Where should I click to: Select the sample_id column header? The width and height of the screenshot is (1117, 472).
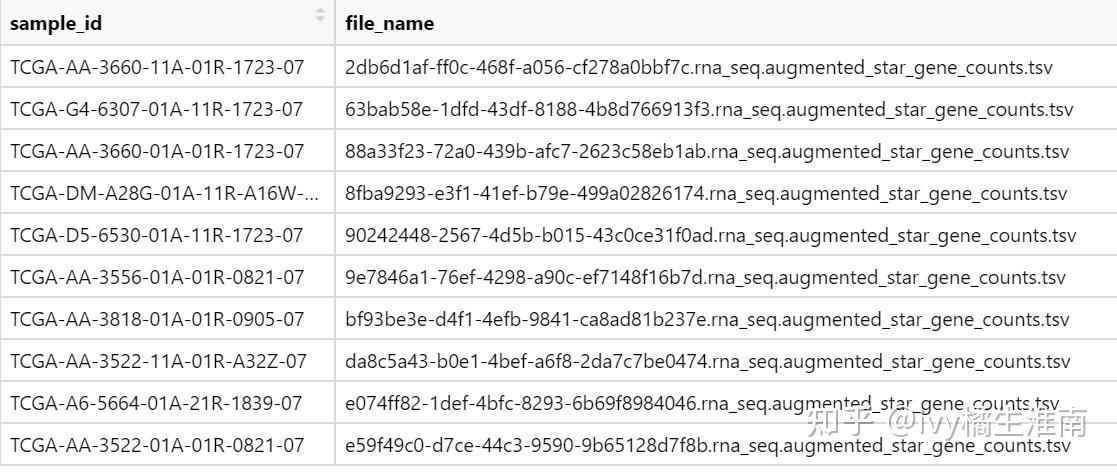click(x=56, y=23)
